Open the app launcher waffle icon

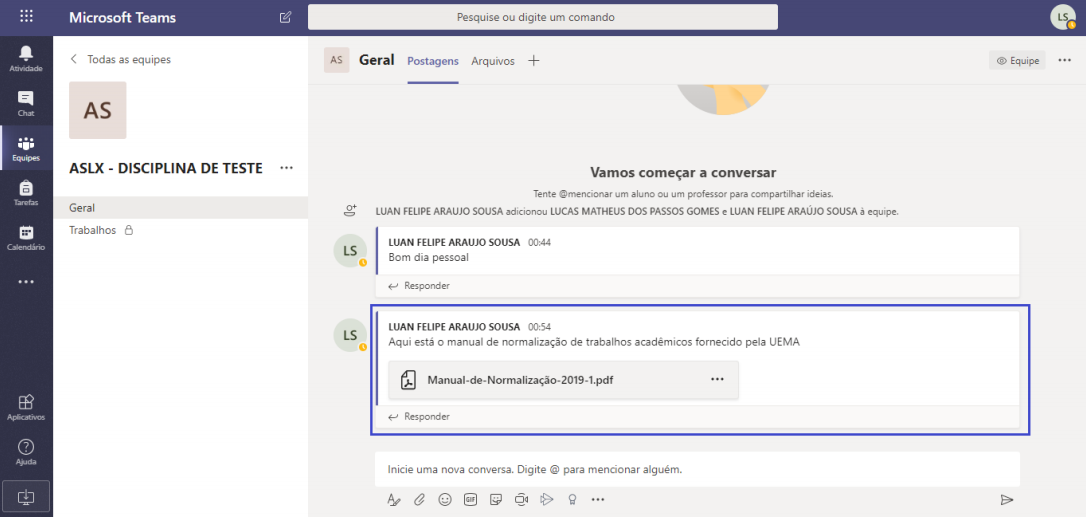26,17
